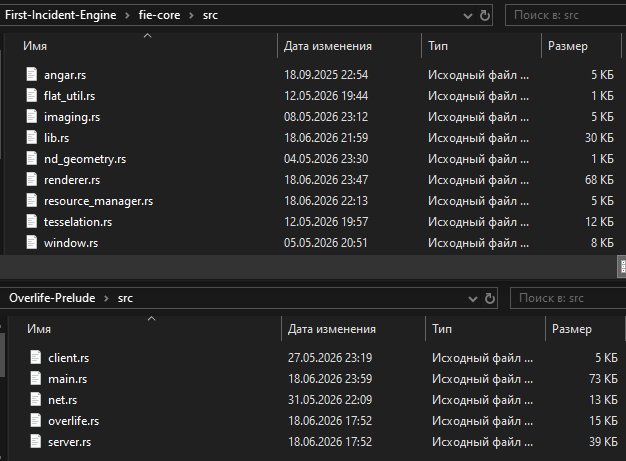Open address history dropdown in Overlife-Prelude window
The height and width of the screenshot is (461, 626).
[472, 299]
